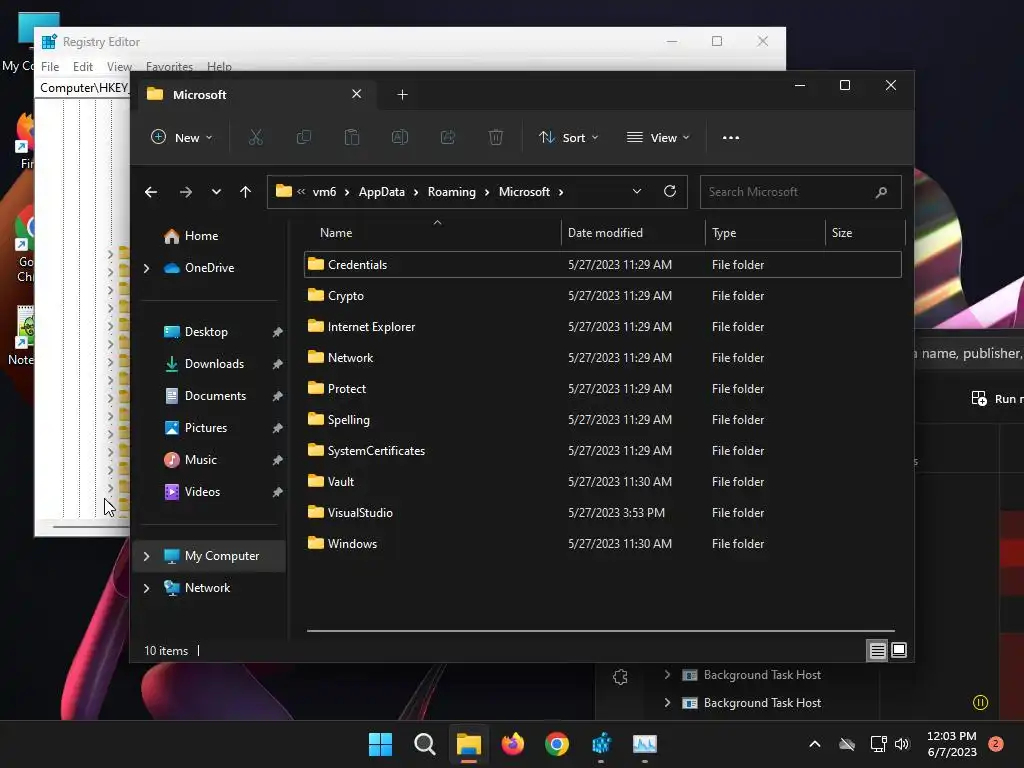Open Help menu in Registry Editor

[219, 67]
